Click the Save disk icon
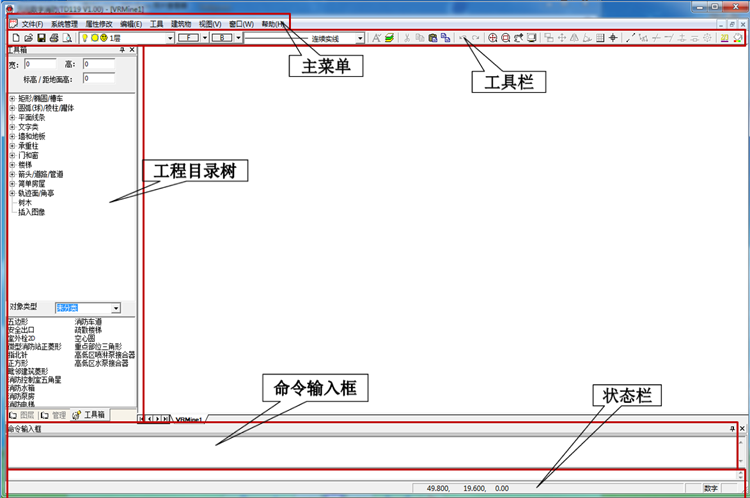 pyautogui.click(x=40, y=38)
